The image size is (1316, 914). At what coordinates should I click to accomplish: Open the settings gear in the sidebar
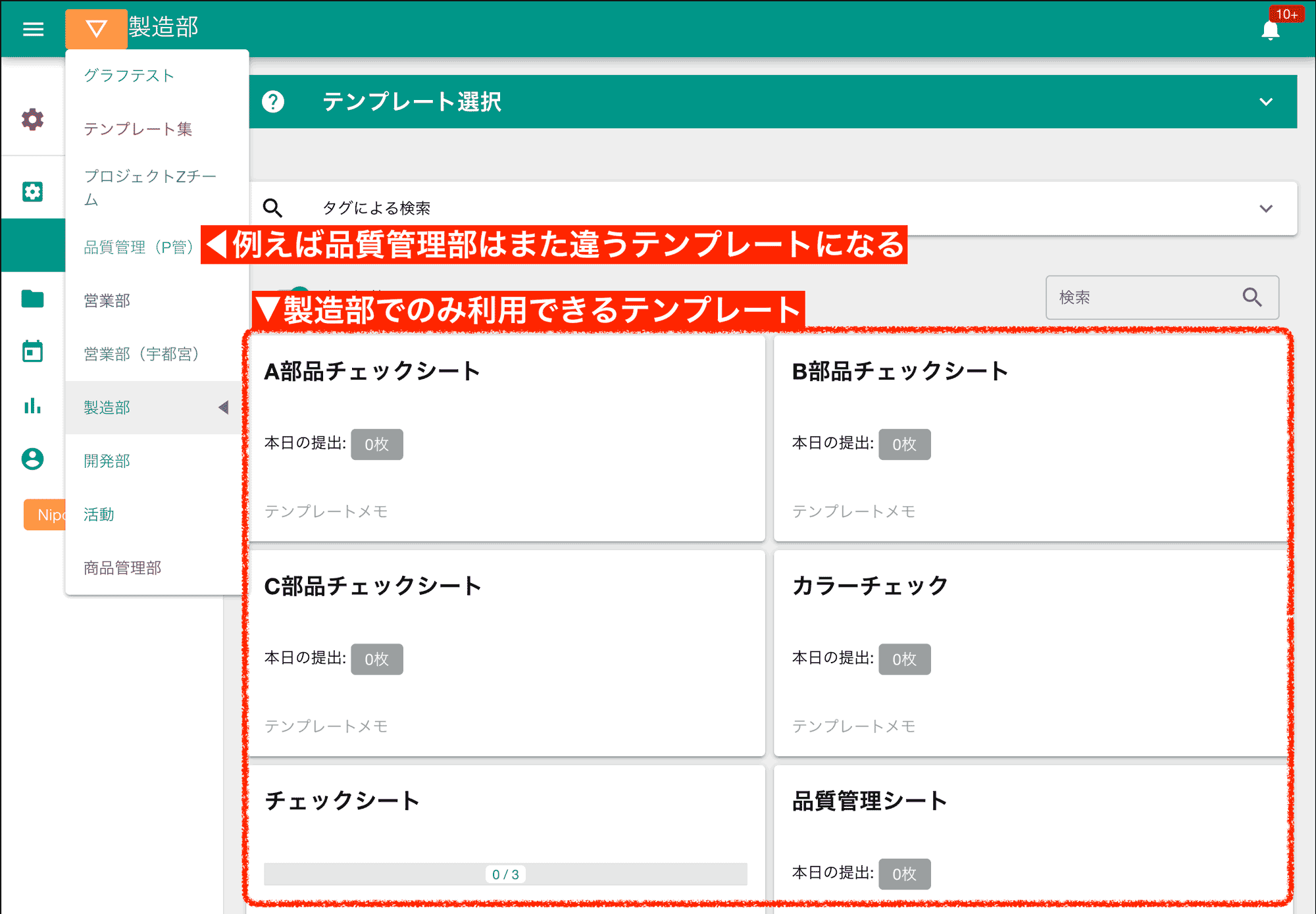(x=32, y=119)
